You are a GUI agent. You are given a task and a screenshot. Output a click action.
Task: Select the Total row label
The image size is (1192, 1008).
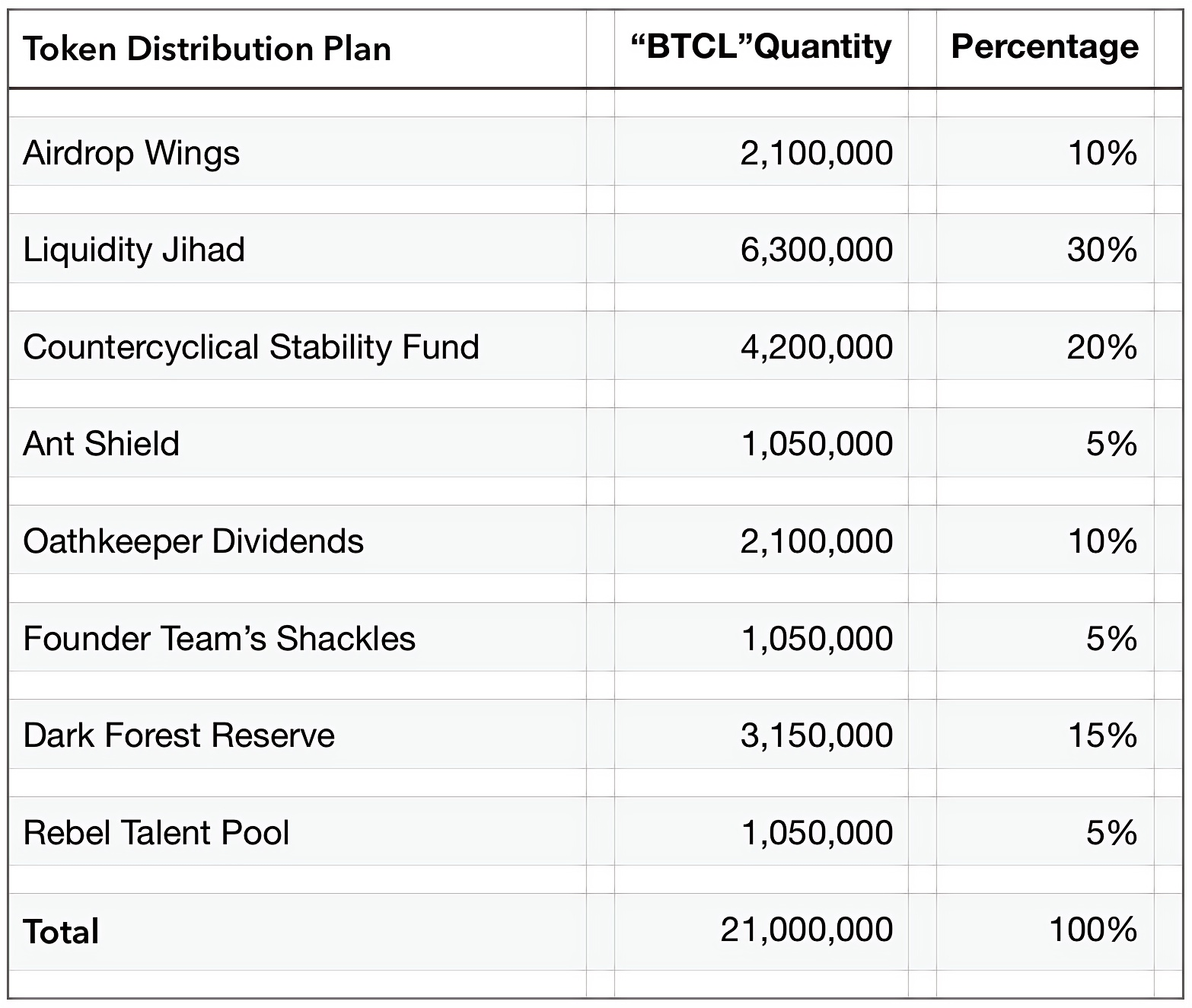click(x=61, y=931)
